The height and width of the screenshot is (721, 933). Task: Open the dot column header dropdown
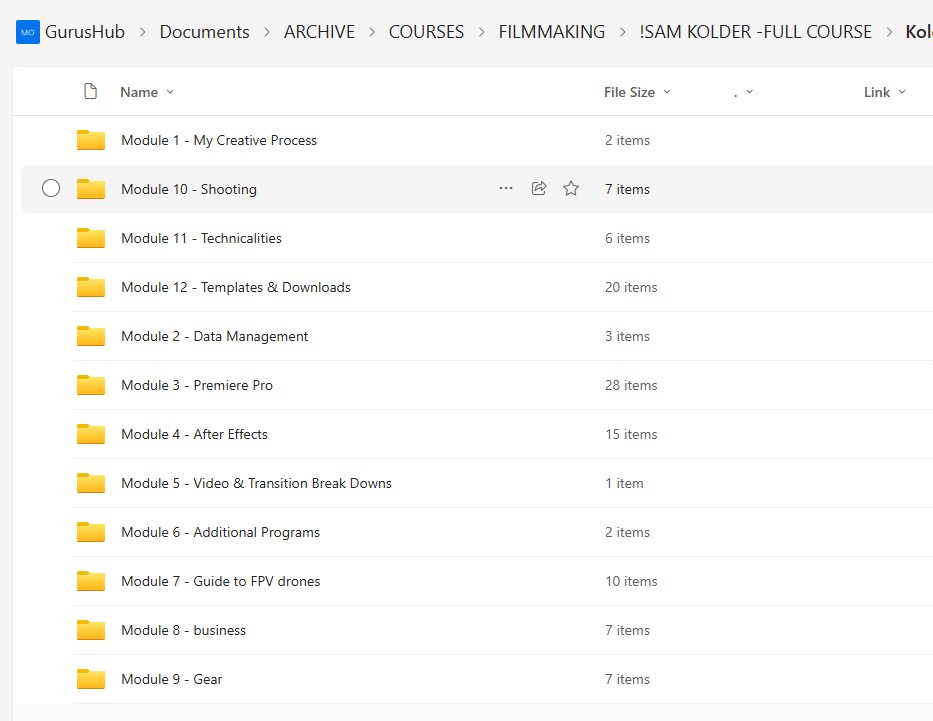click(x=743, y=92)
